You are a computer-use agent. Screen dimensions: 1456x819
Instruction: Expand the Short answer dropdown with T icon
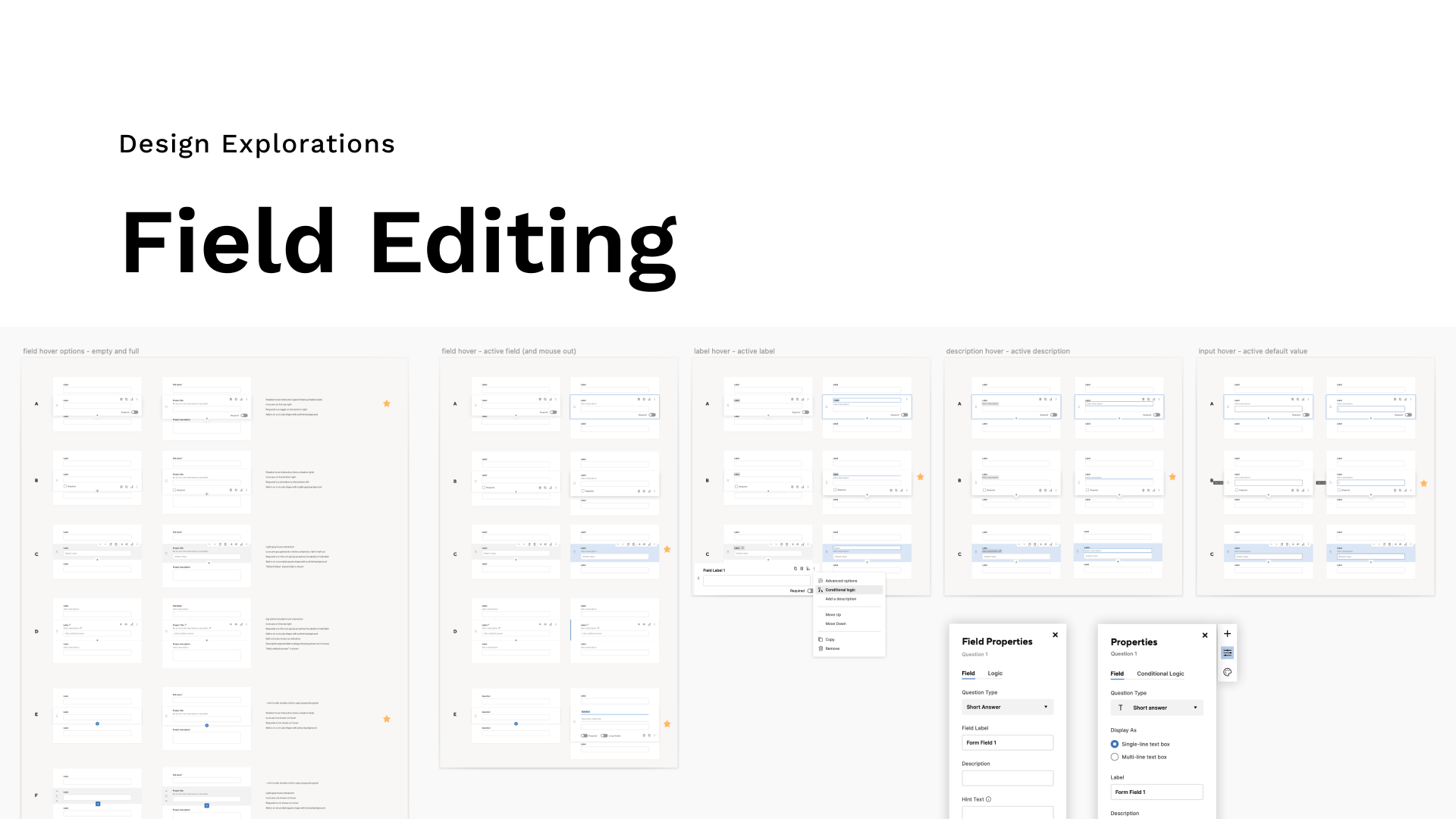click(x=1156, y=708)
